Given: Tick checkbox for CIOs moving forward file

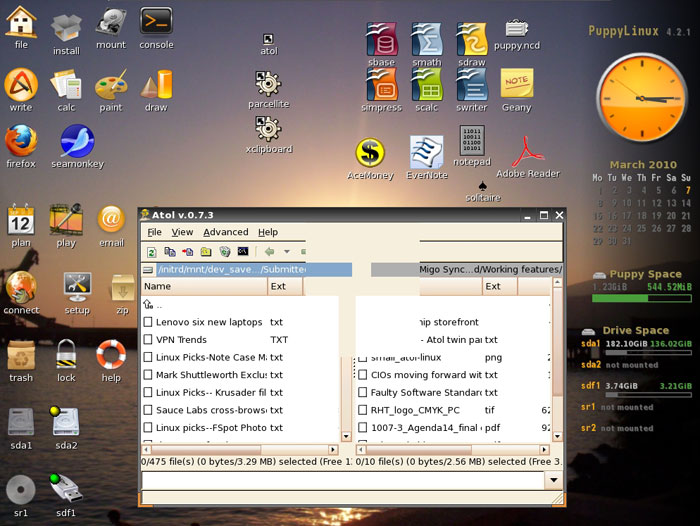Looking at the screenshot, I should pos(363,375).
